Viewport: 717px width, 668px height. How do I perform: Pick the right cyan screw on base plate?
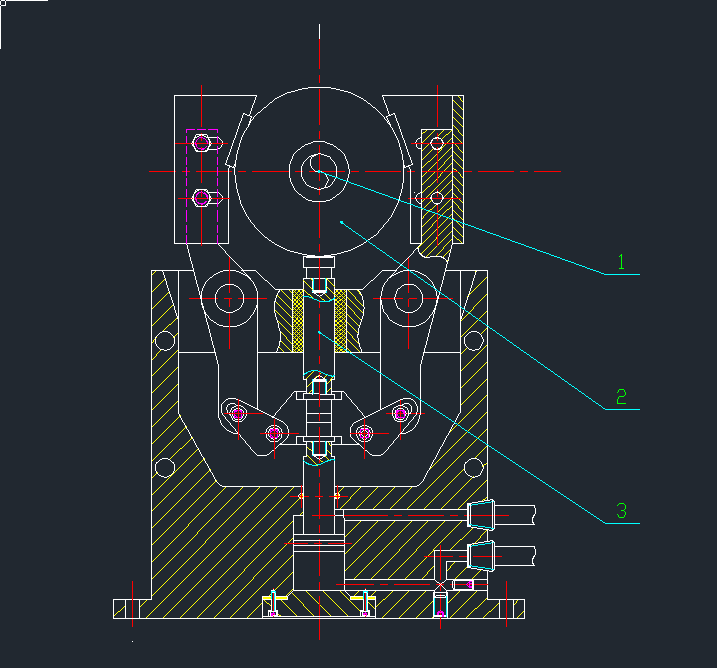366,603
